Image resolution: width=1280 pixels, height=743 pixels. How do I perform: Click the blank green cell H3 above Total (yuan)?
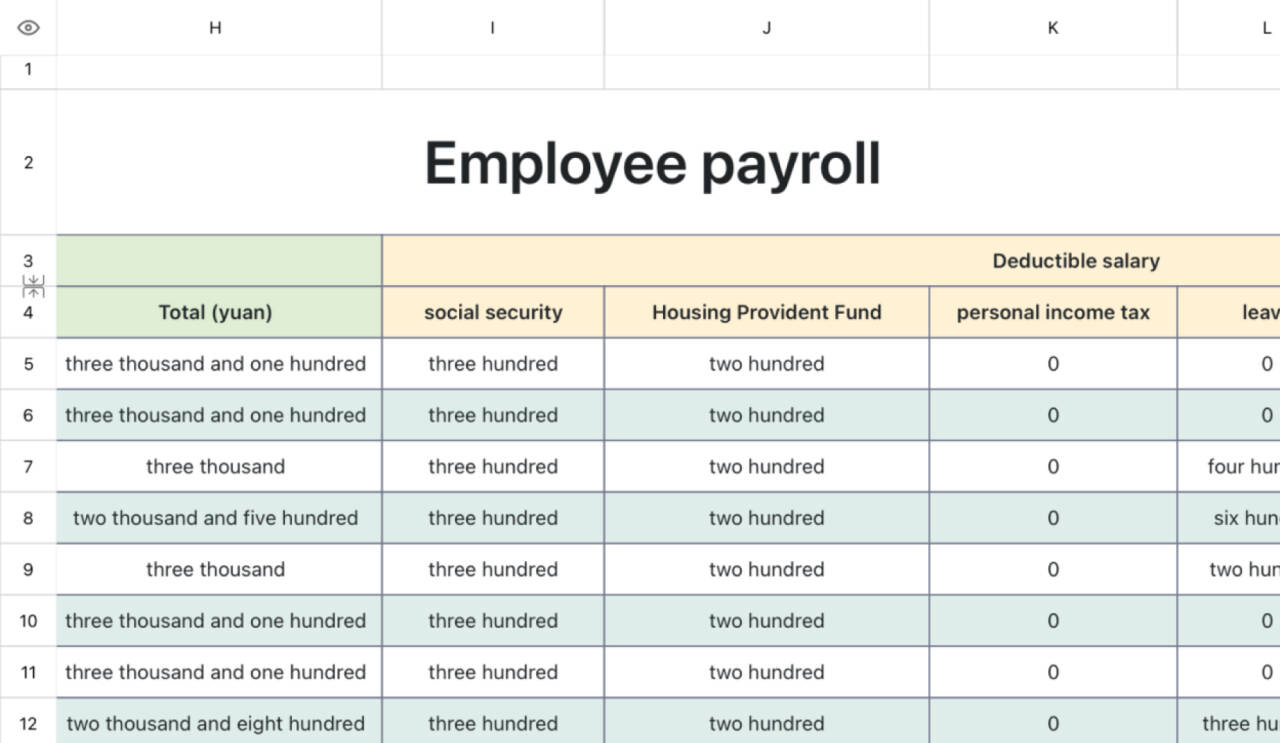tap(219, 261)
